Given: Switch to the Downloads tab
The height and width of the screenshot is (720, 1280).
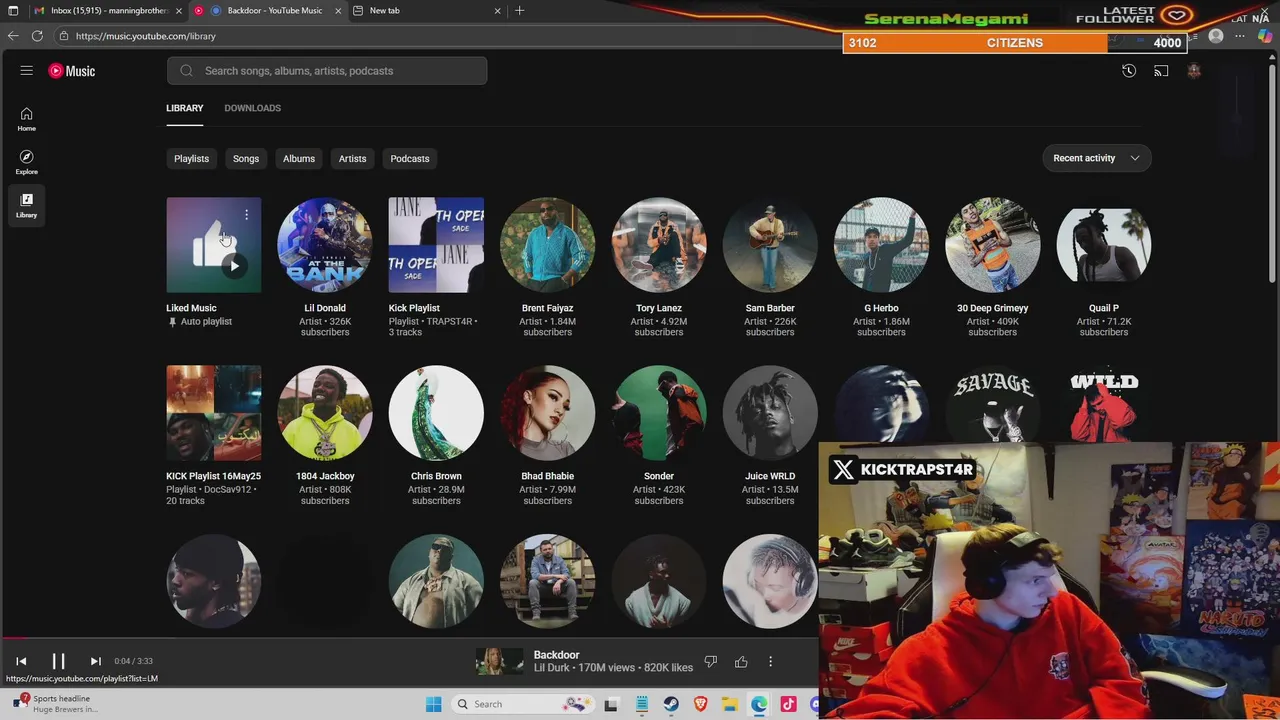Looking at the screenshot, I should pos(253,108).
